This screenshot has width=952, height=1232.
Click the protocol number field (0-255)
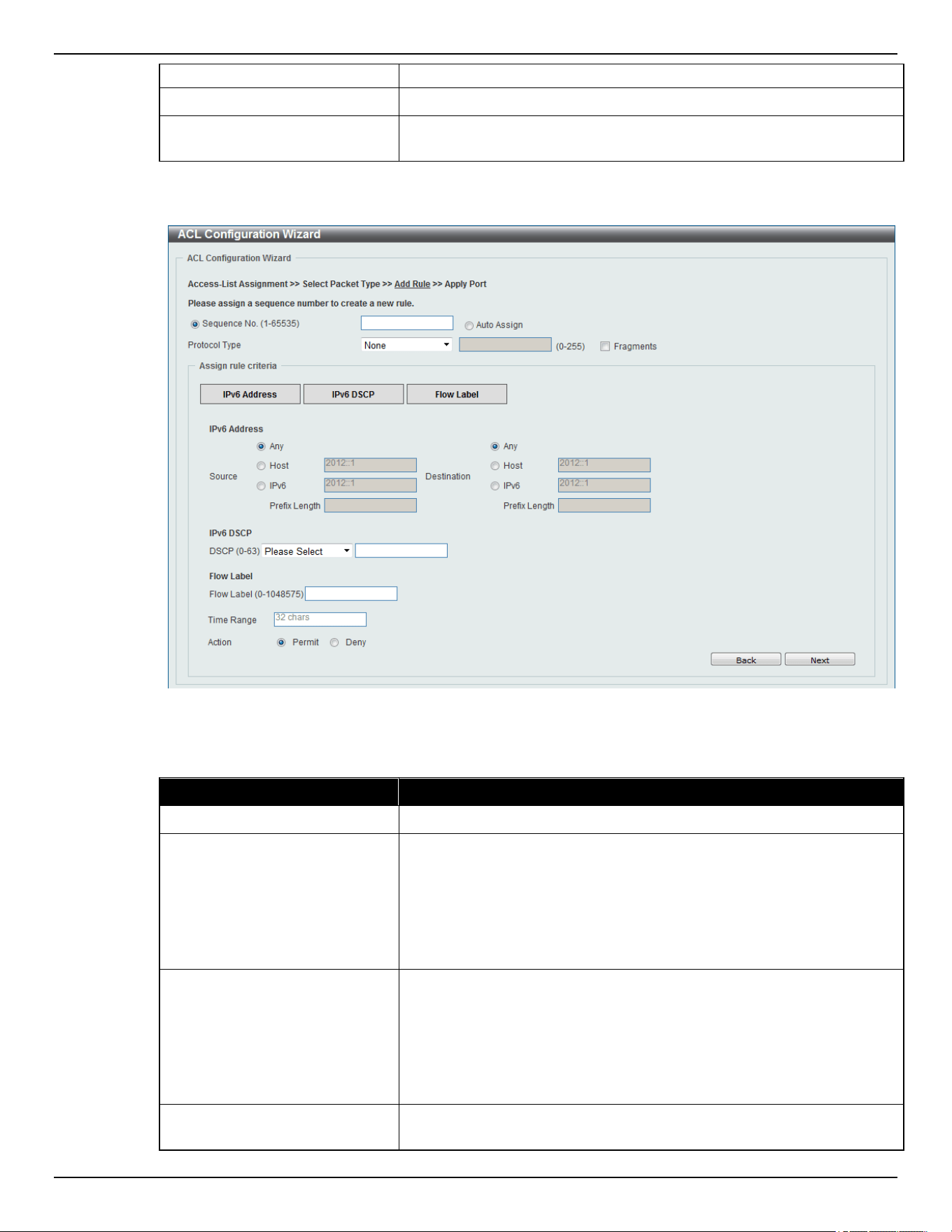click(x=505, y=345)
